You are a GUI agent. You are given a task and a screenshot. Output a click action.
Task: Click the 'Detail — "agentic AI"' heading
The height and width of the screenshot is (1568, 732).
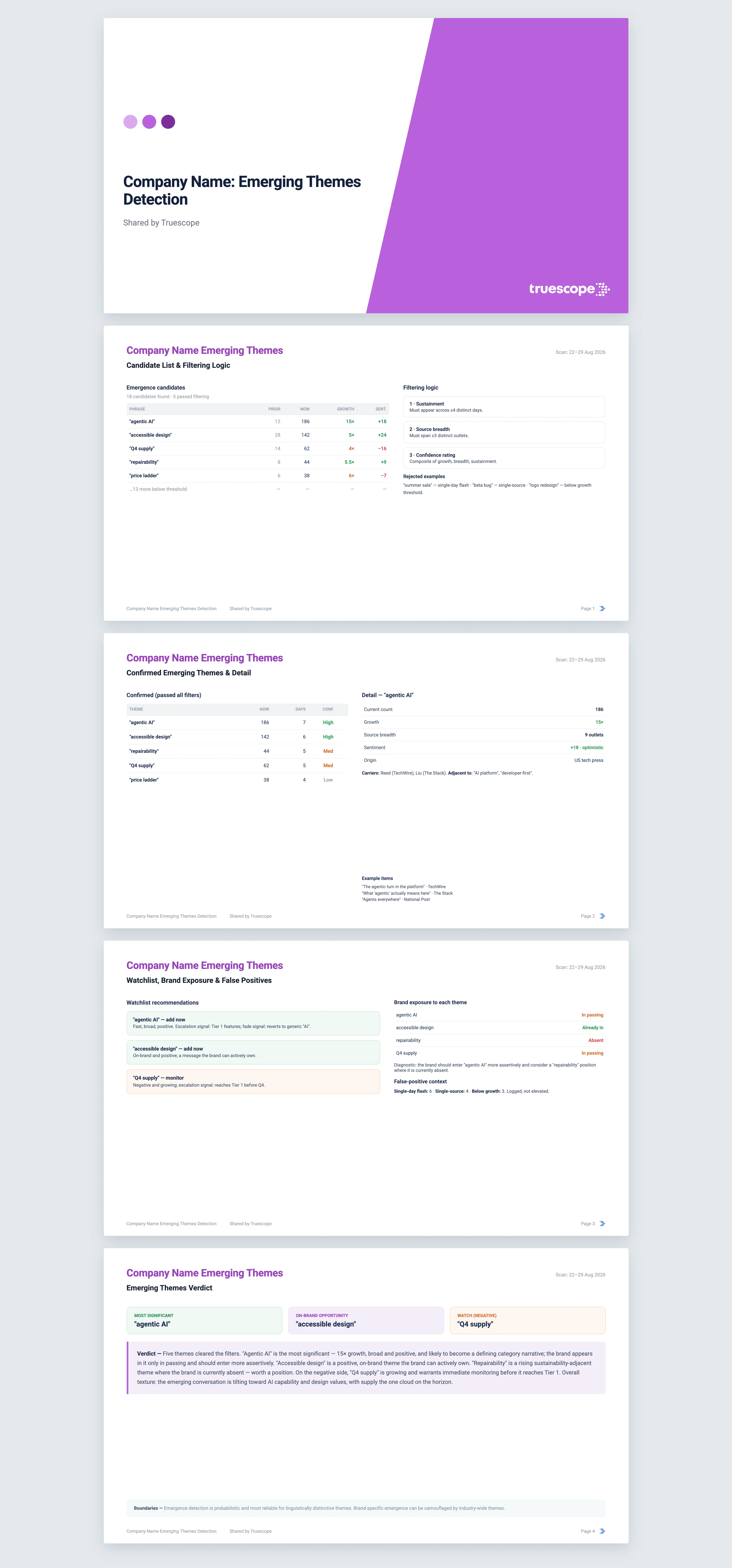click(387, 695)
